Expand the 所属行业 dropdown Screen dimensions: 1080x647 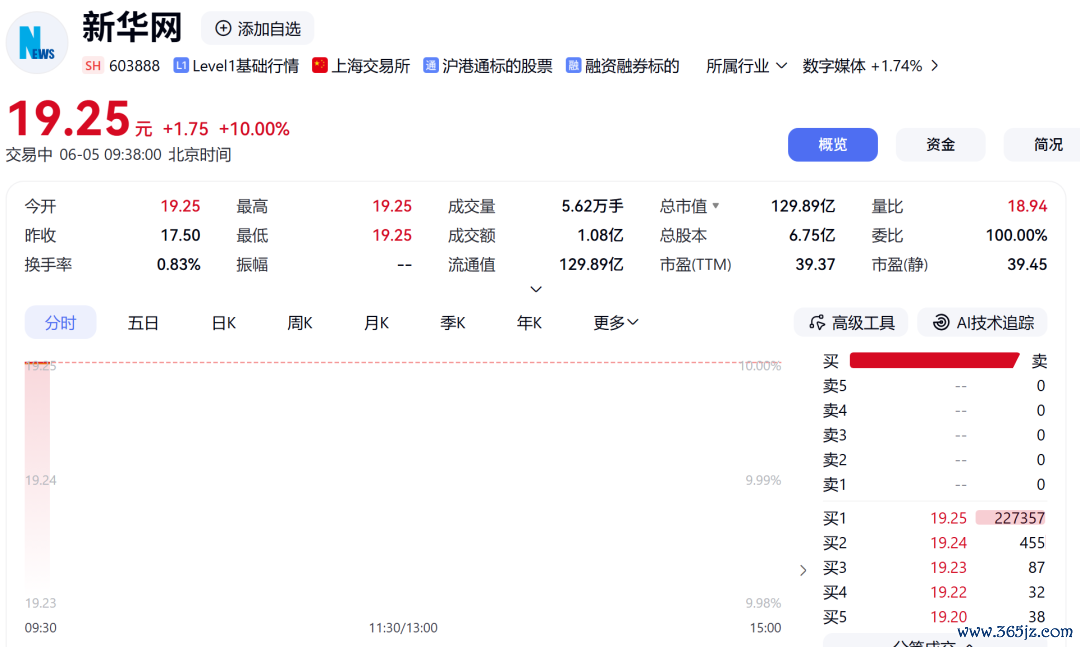tap(746, 65)
